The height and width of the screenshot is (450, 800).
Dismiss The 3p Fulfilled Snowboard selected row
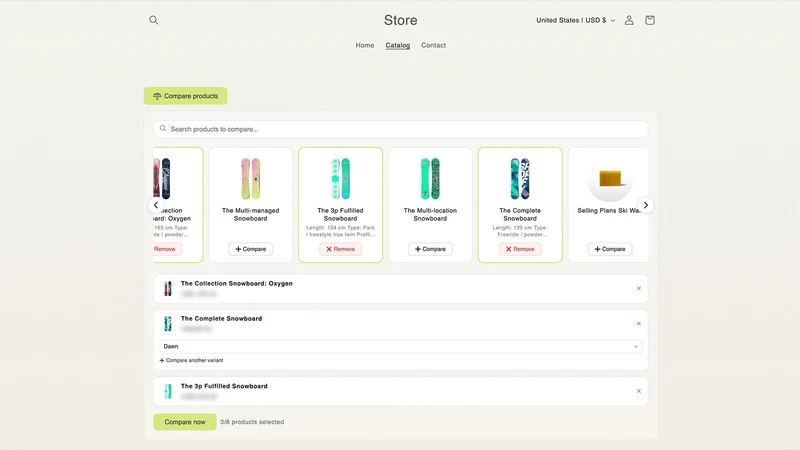click(639, 391)
